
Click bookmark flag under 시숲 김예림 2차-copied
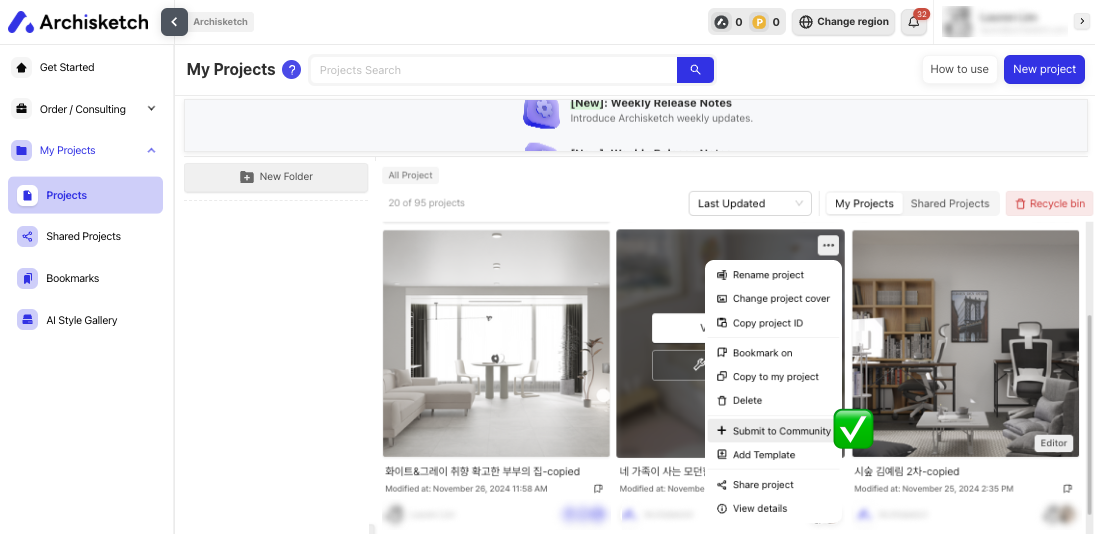tap(1067, 489)
